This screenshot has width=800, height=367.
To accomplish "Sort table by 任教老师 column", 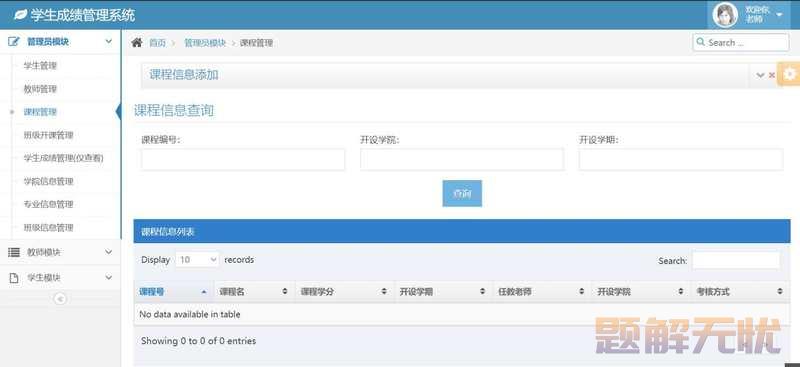I will click(542, 292).
